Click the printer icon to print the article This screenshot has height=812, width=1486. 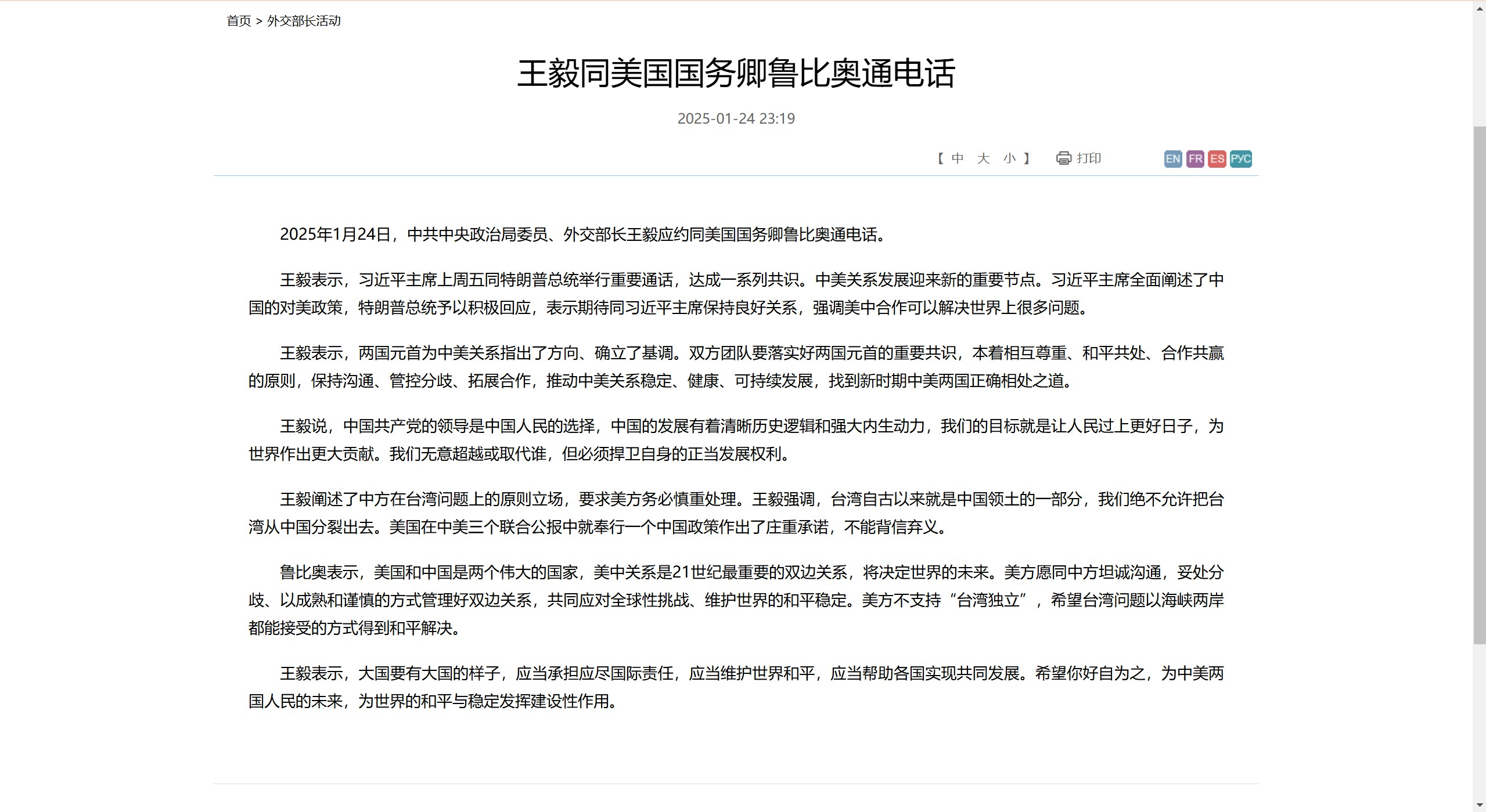[x=1063, y=158]
